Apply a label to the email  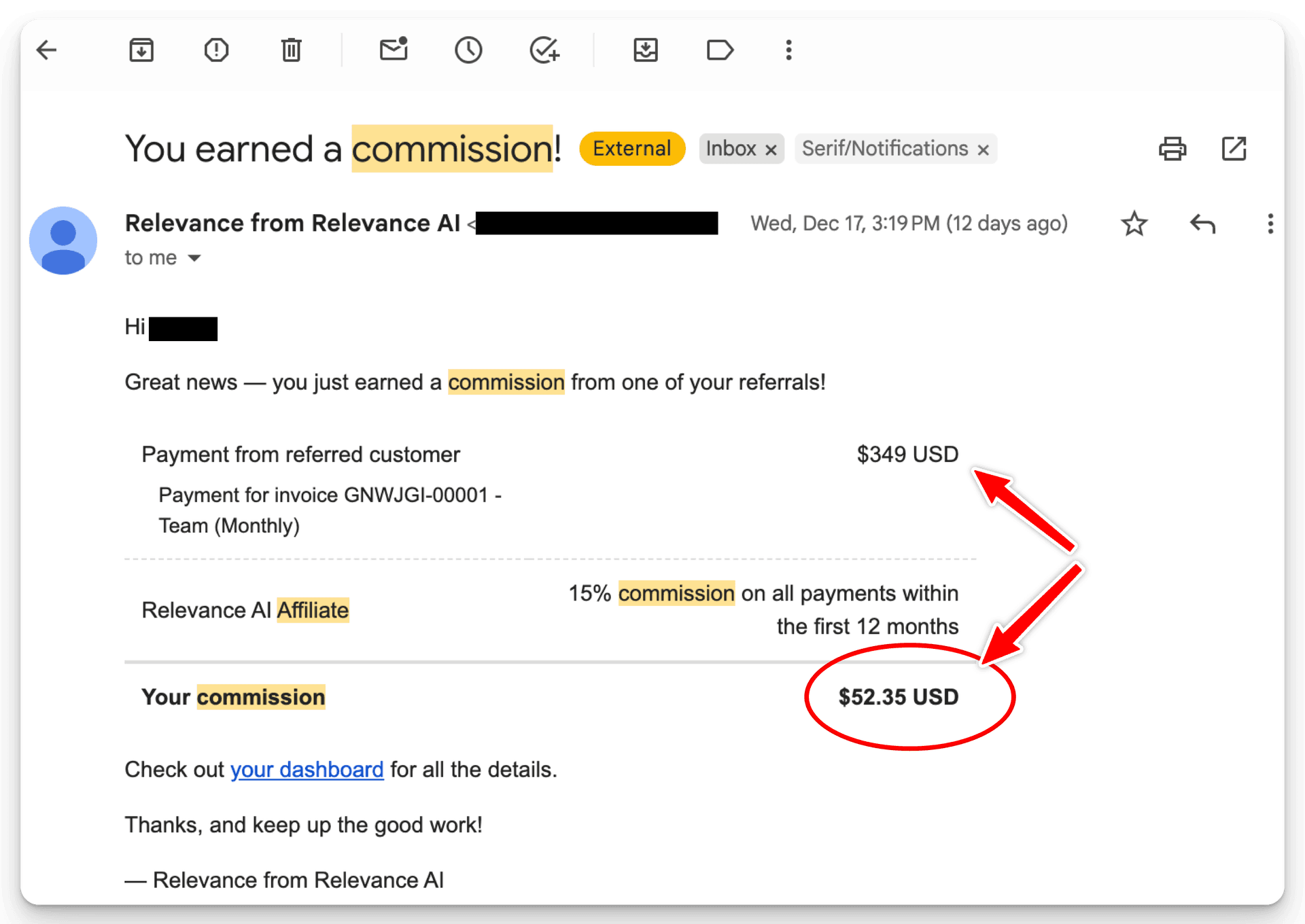point(720,50)
